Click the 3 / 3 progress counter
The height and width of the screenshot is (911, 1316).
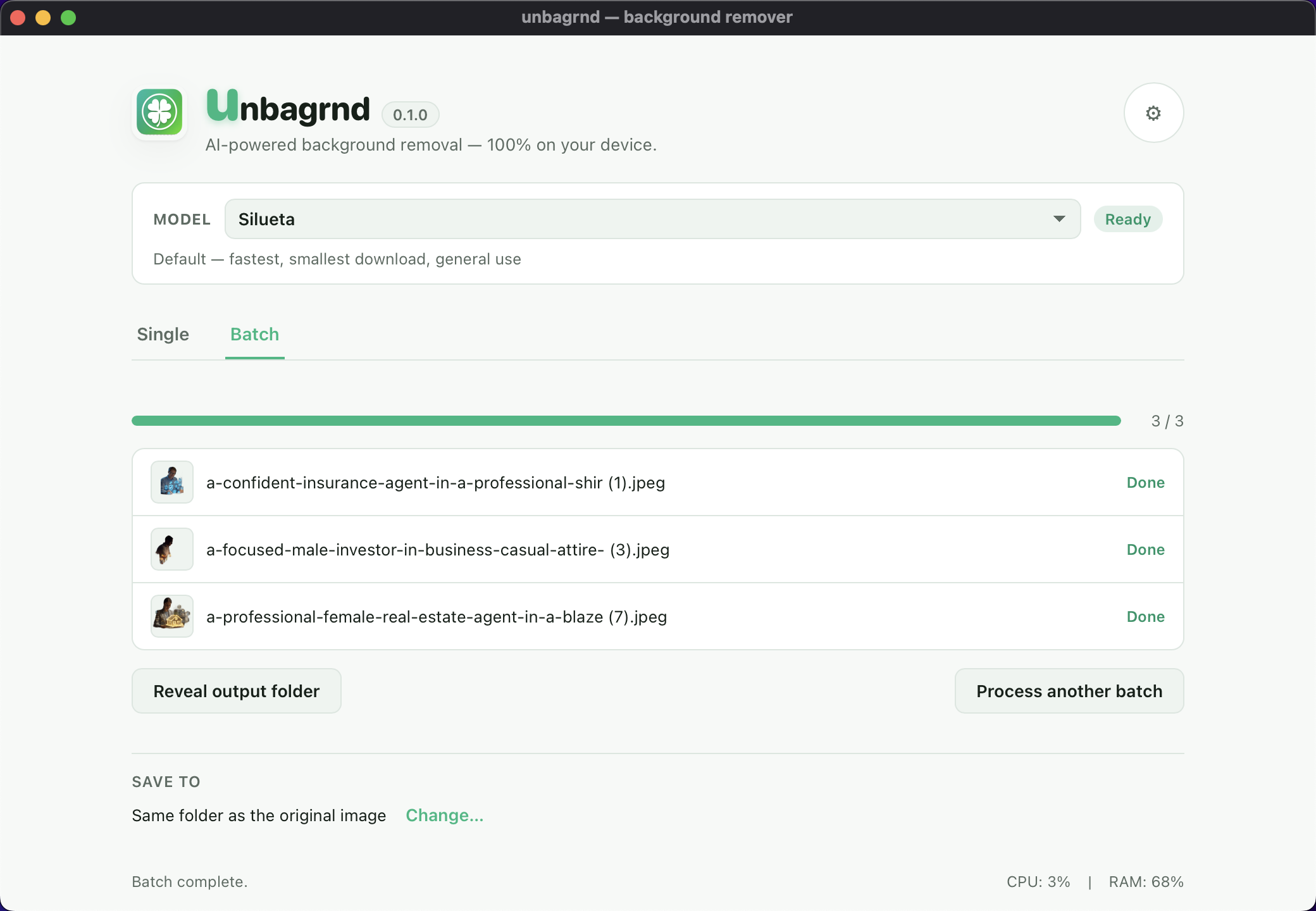tap(1167, 421)
